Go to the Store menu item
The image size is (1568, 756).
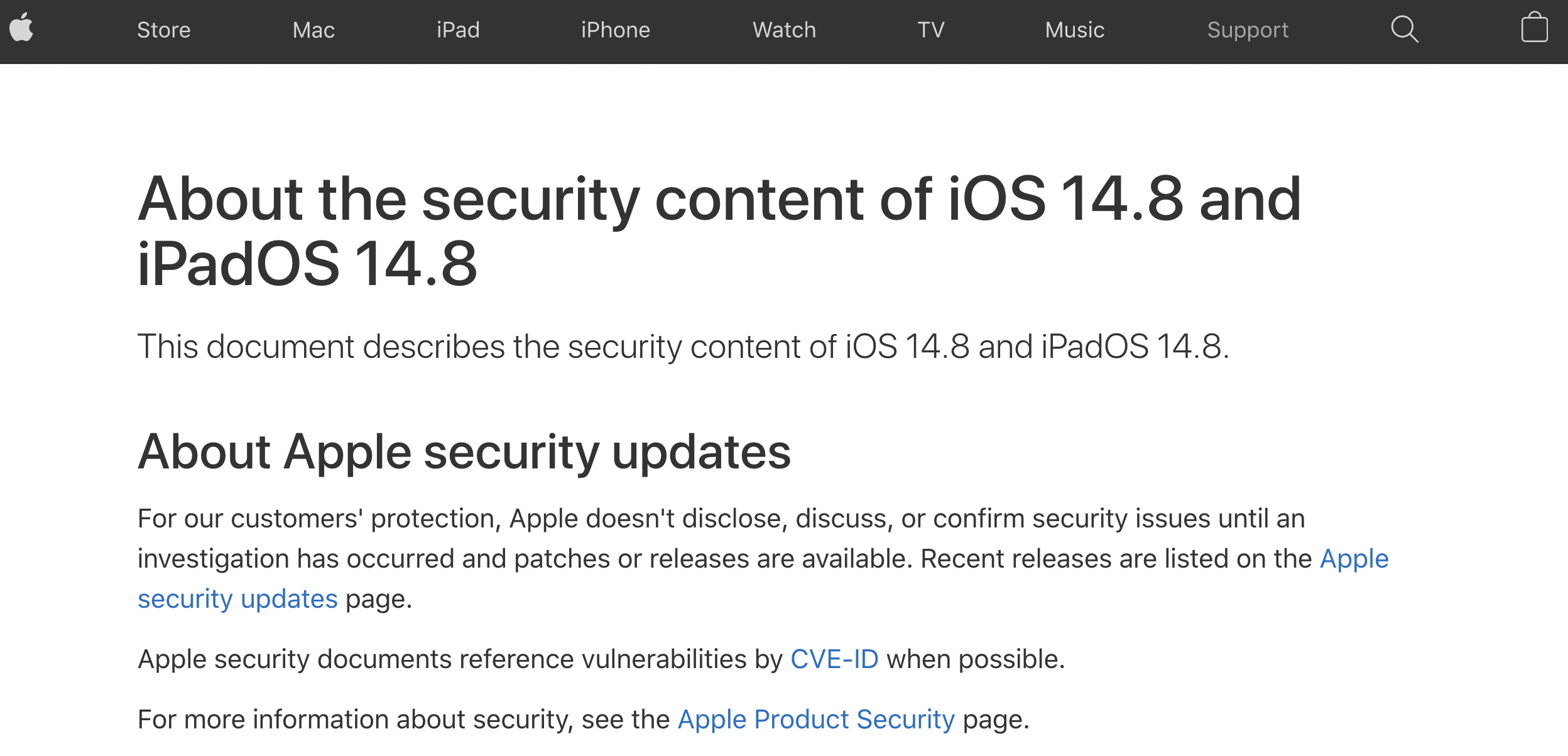pyautogui.click(x=164, y=30)
